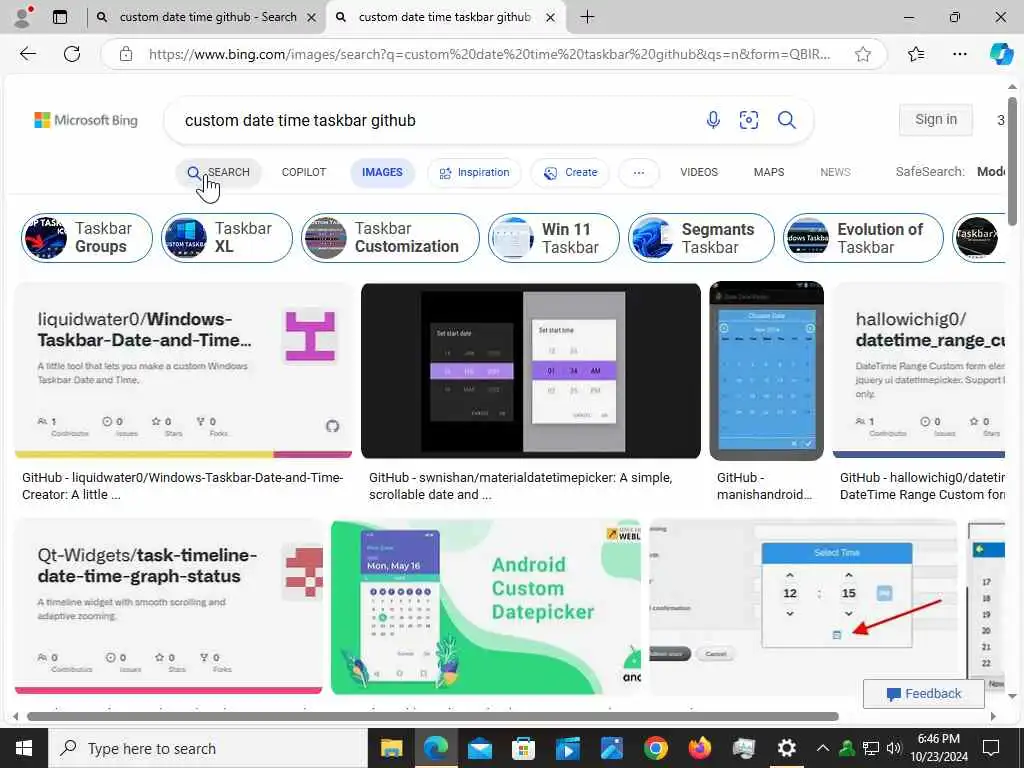Click the Create button
The image size is (1024, 768).
point(570,172)
